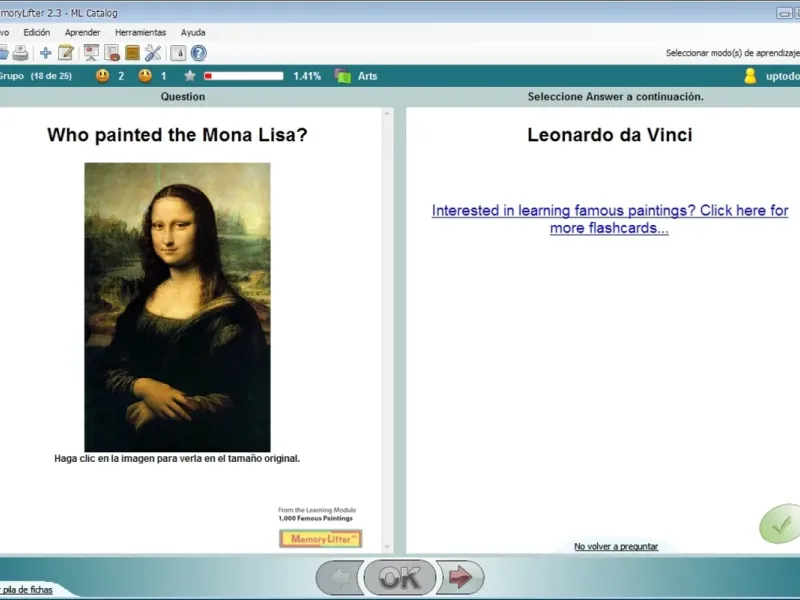Click the candle snooze toolbar icon
Screen dimensions: 800x600
pyautogui.click(x=178, y=53)
